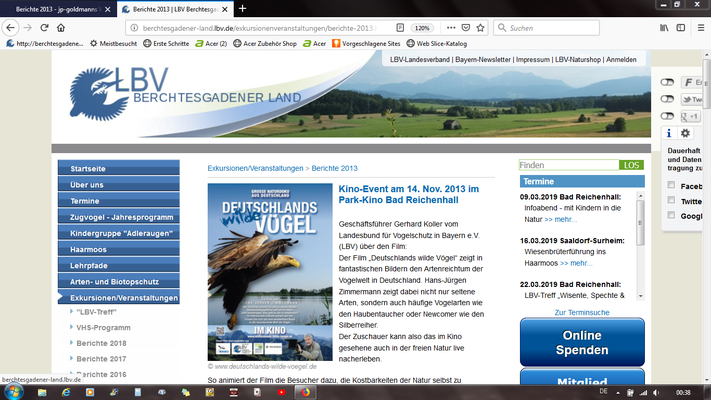Open the Windows Start button
Viewport: 711px width, 400px height.
[13, 392]
